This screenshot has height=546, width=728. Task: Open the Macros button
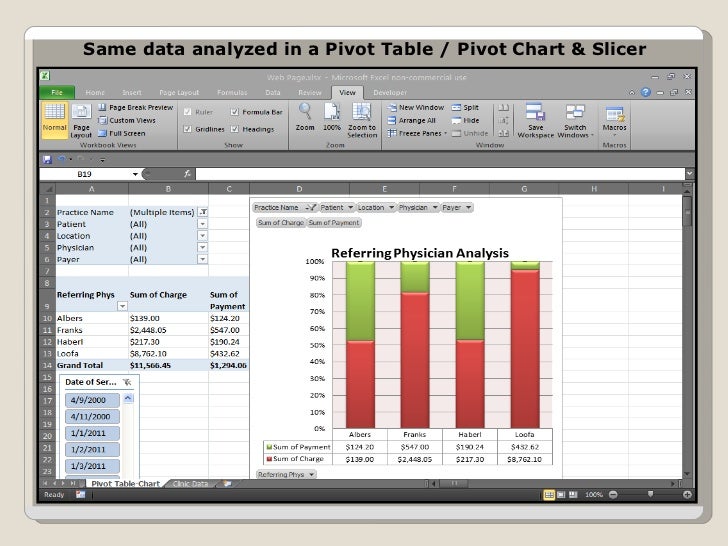pos(614,120)
